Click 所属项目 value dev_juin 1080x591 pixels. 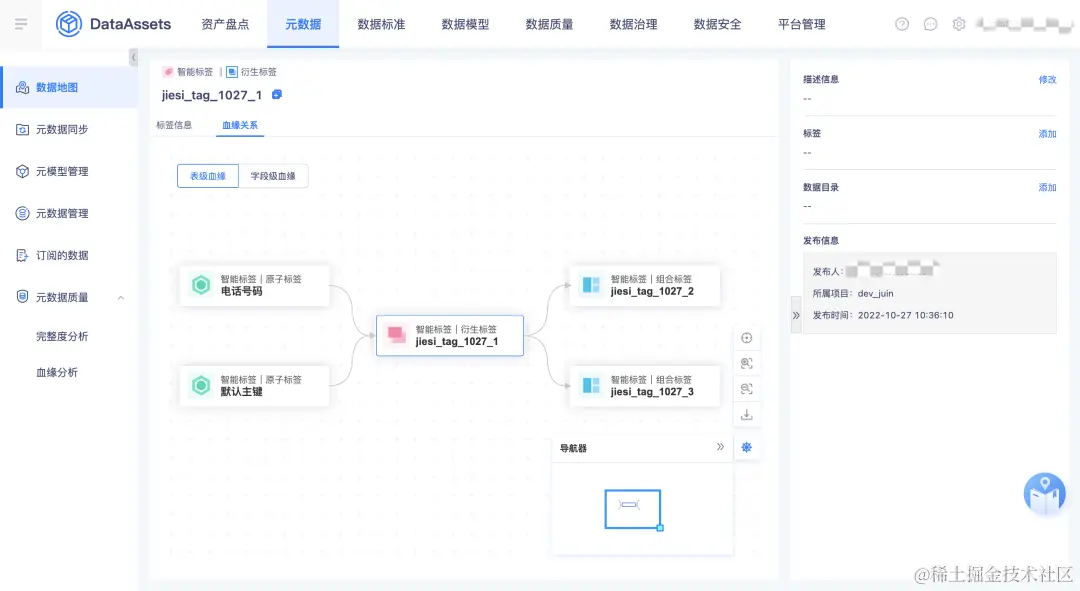point(875,293)
